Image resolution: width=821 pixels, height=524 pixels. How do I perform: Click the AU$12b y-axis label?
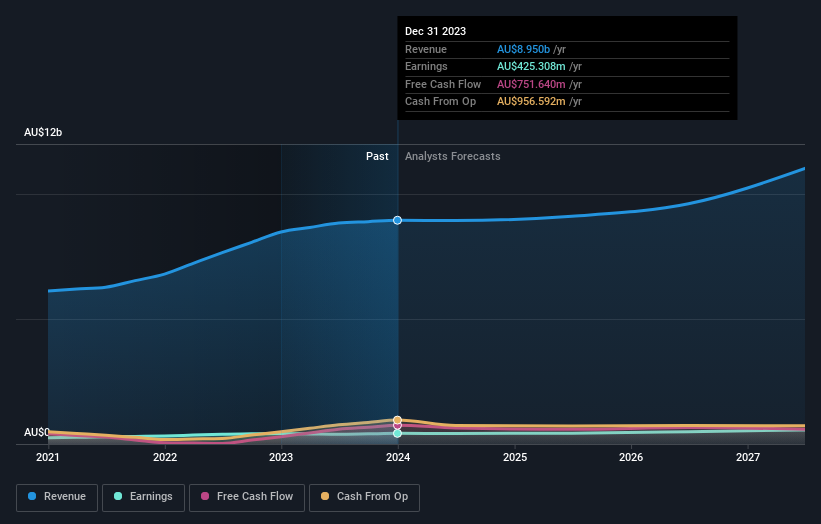(x=43, y=132)
